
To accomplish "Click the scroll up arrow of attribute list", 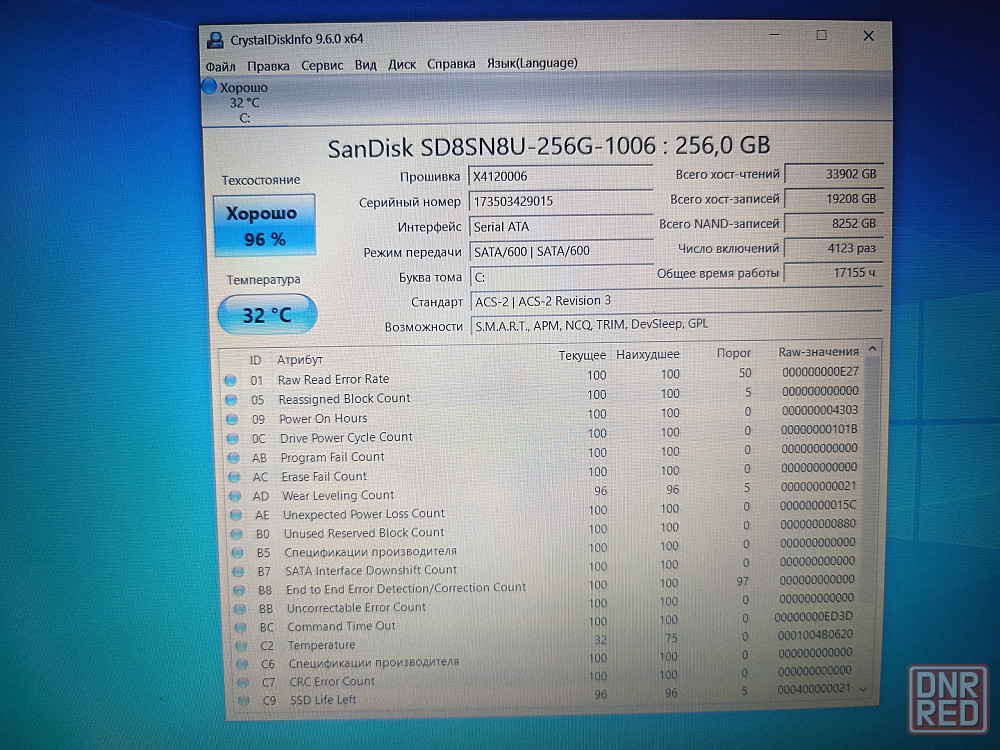I will click(872, 349).
